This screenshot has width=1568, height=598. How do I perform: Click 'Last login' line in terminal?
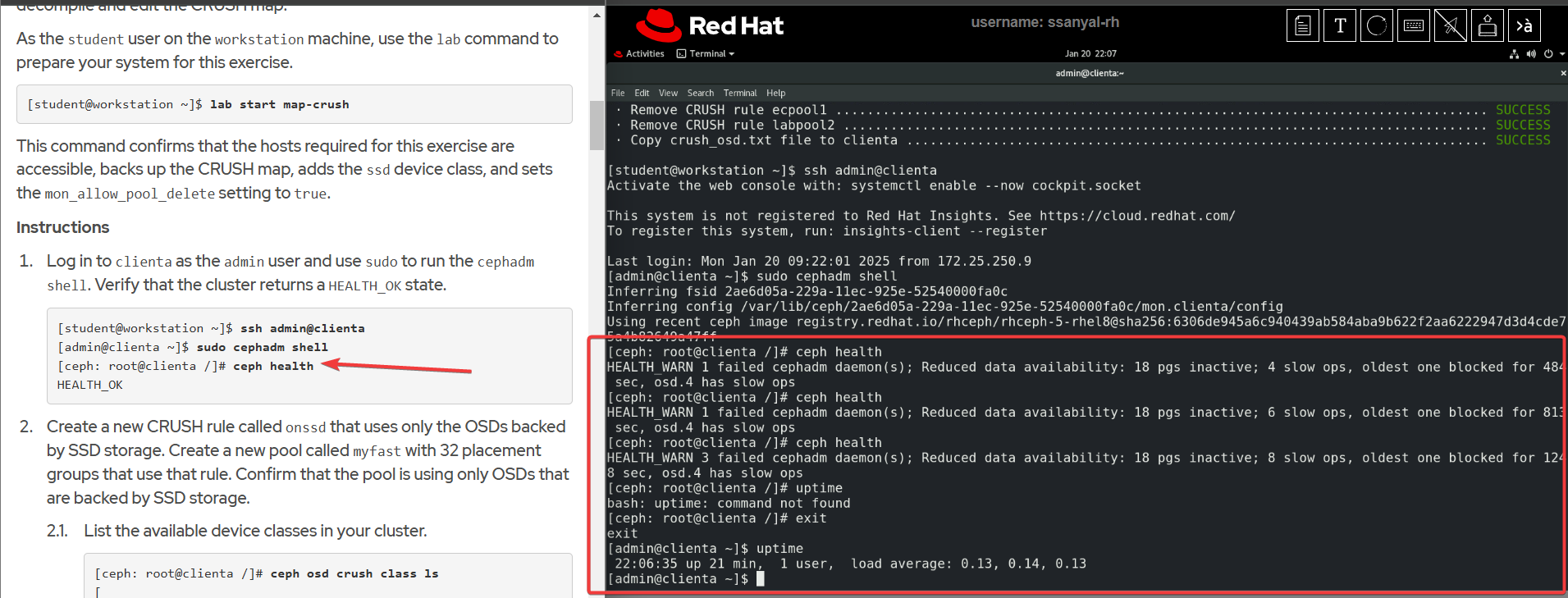(819, 261)
